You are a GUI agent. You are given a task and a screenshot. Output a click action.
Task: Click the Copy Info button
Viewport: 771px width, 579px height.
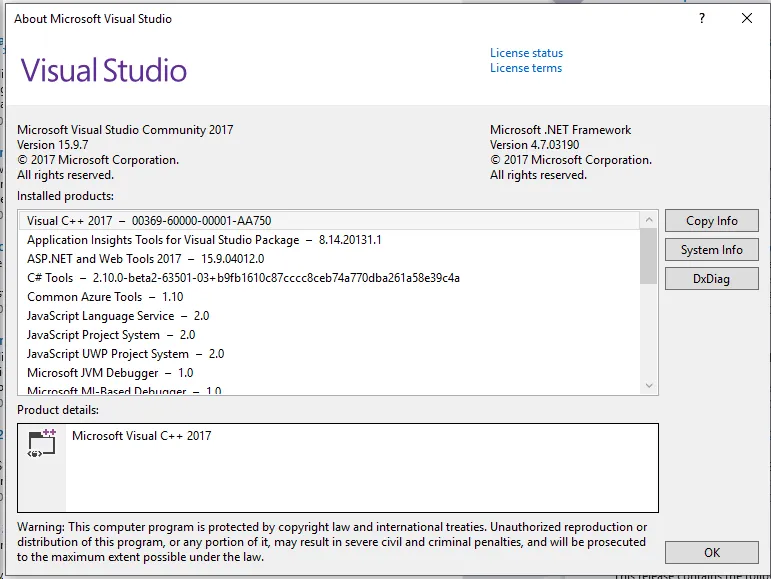[712, 221]
